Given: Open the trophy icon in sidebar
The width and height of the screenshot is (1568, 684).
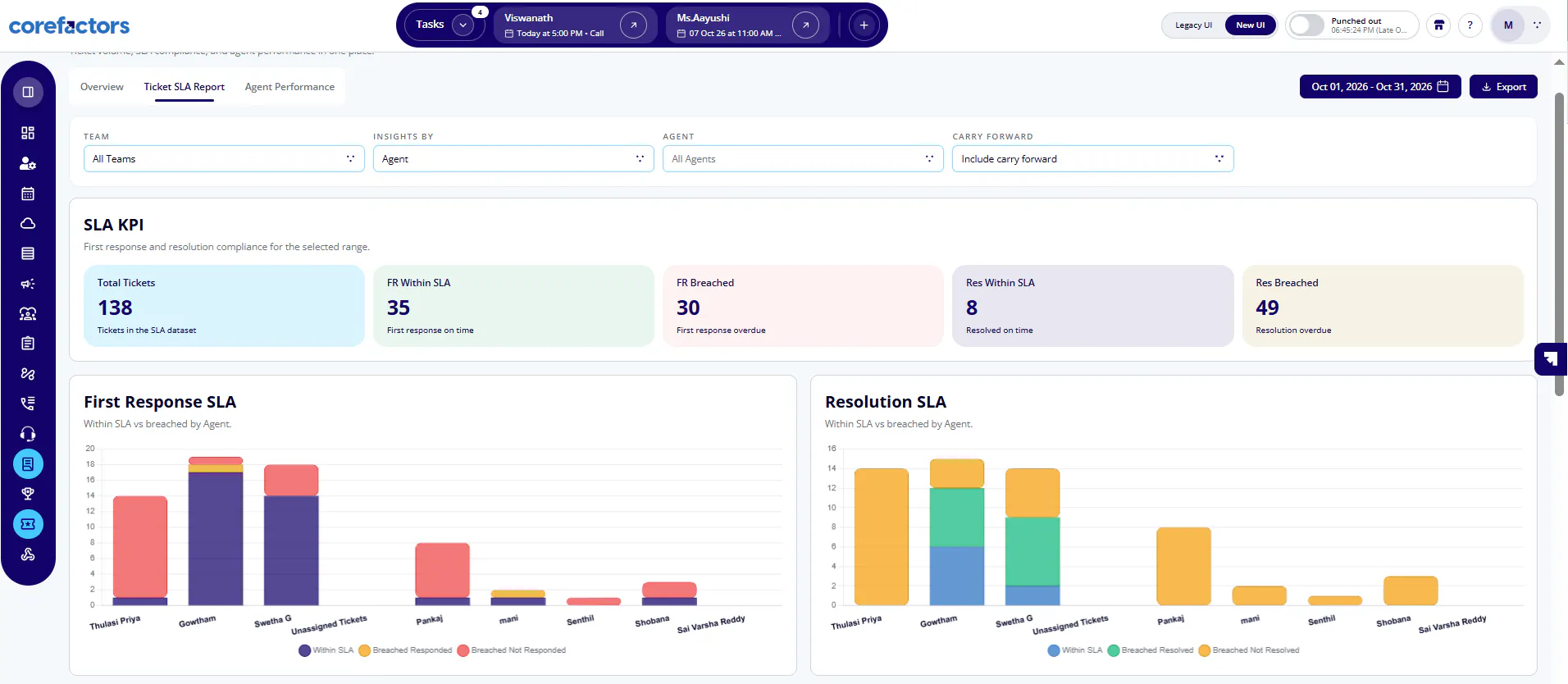Looking at the screenshot, I should point(28,494).
